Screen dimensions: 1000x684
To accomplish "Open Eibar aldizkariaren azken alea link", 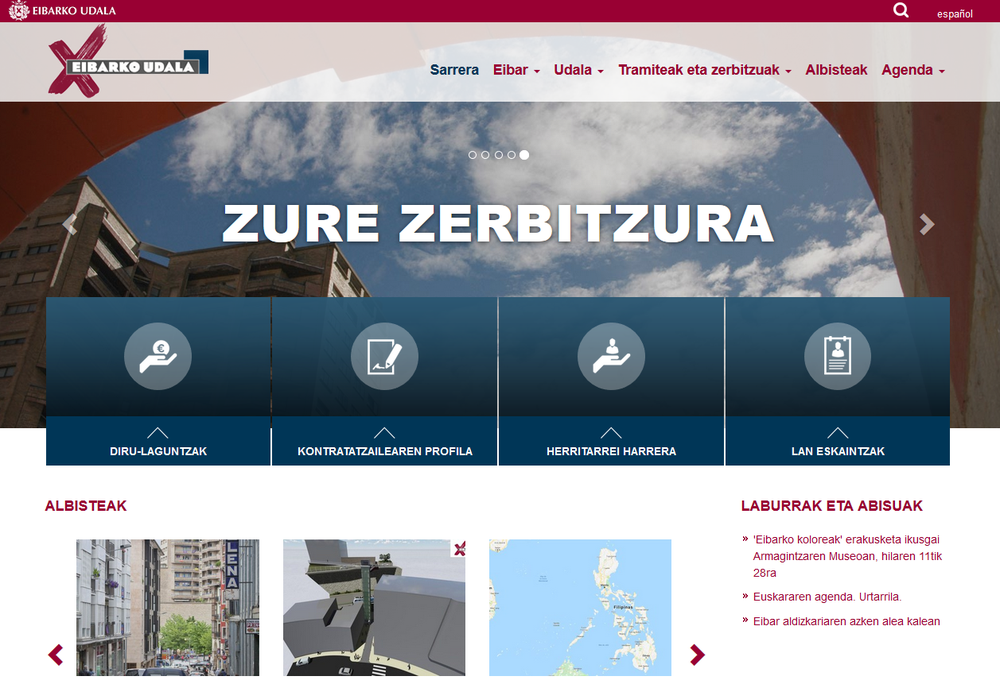I will (x=846, y=621).
